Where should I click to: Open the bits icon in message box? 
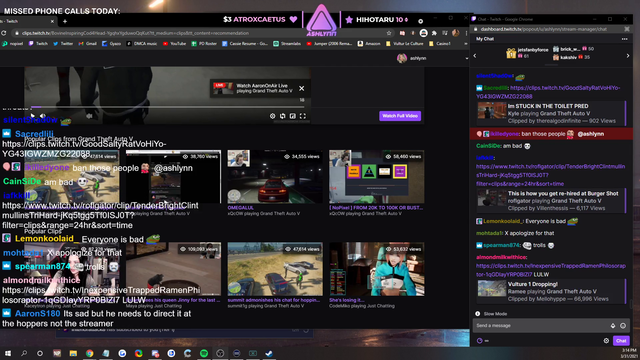click(613, 326)
